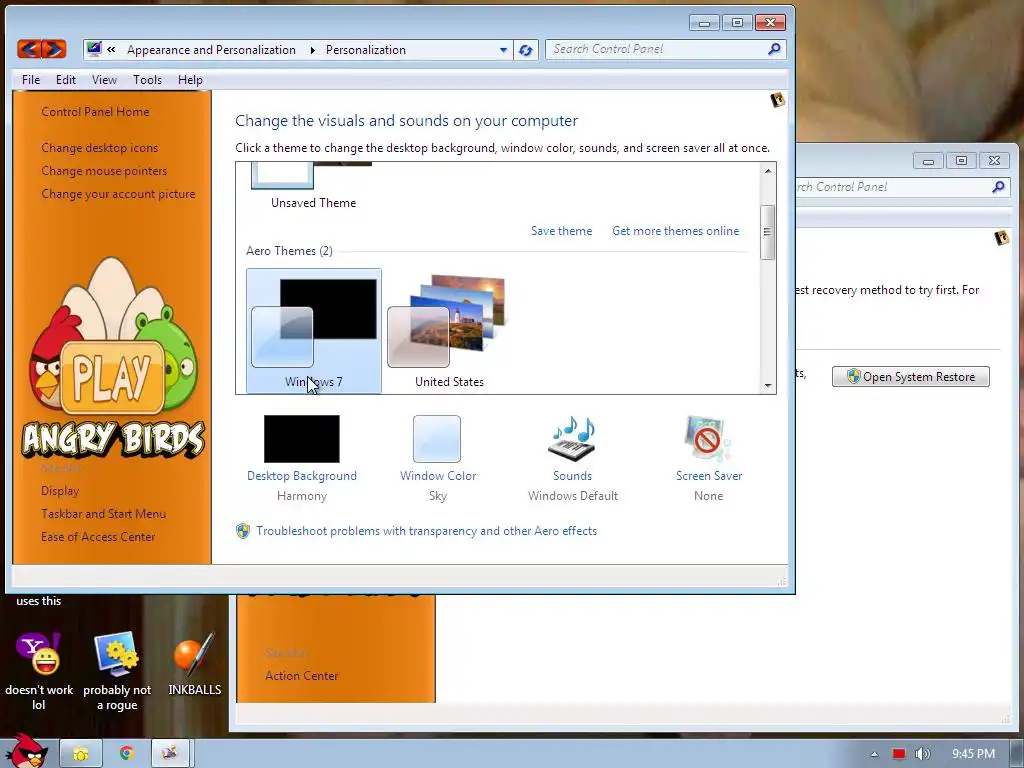1024x768 pixels.
Task: Click the Personalization breadcrumb
Action: (366, 50)
